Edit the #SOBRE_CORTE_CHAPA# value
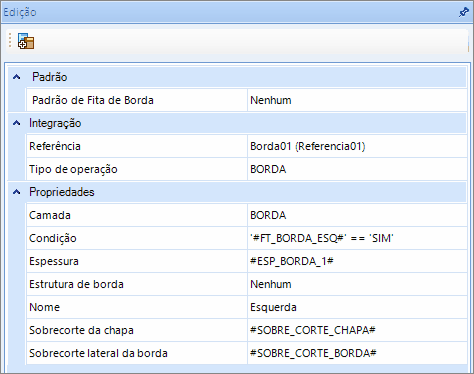The width and height of the screenshot is (474, 374). [357, 330]
